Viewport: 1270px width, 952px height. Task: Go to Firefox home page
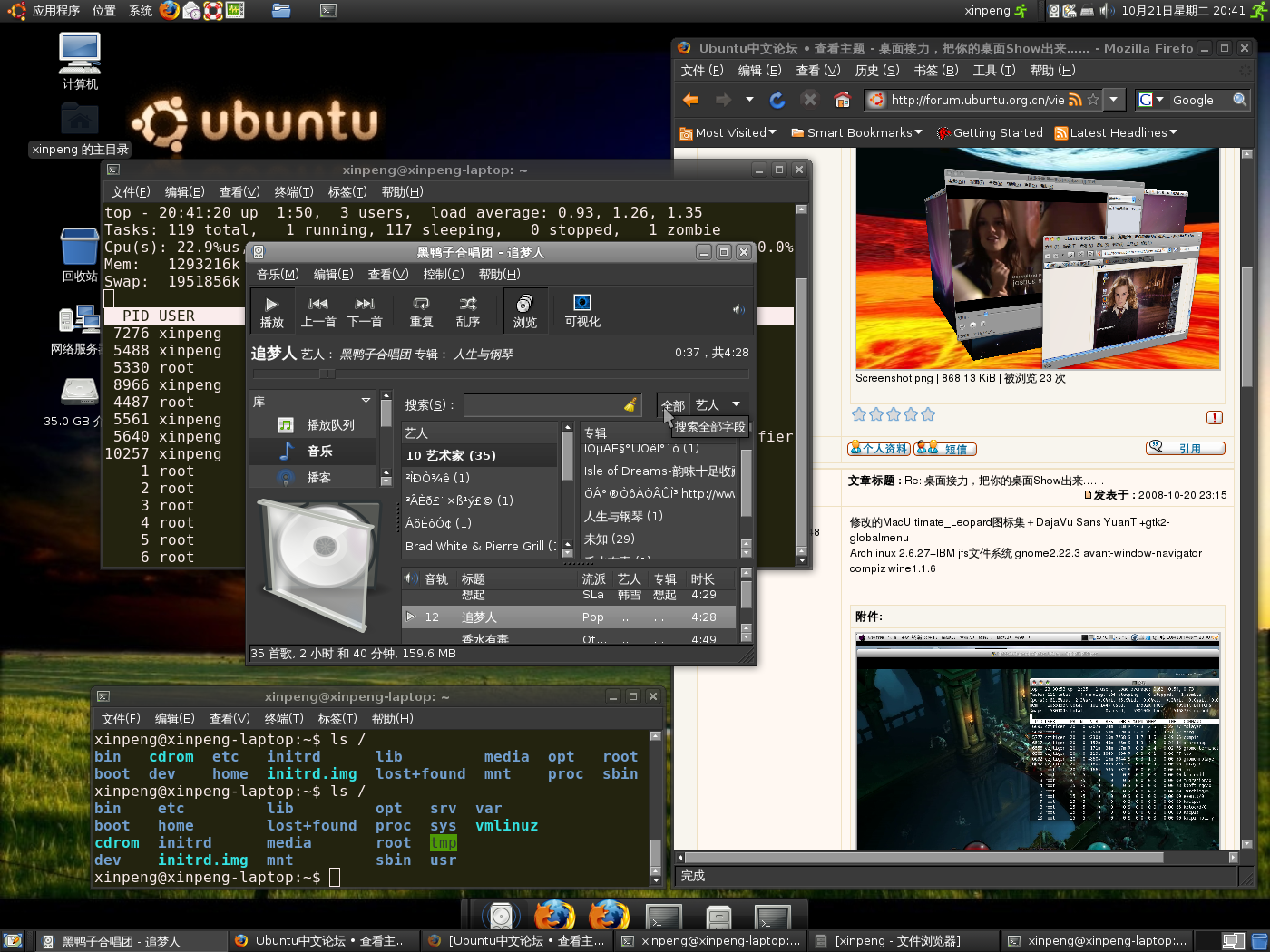pos(843,100)
